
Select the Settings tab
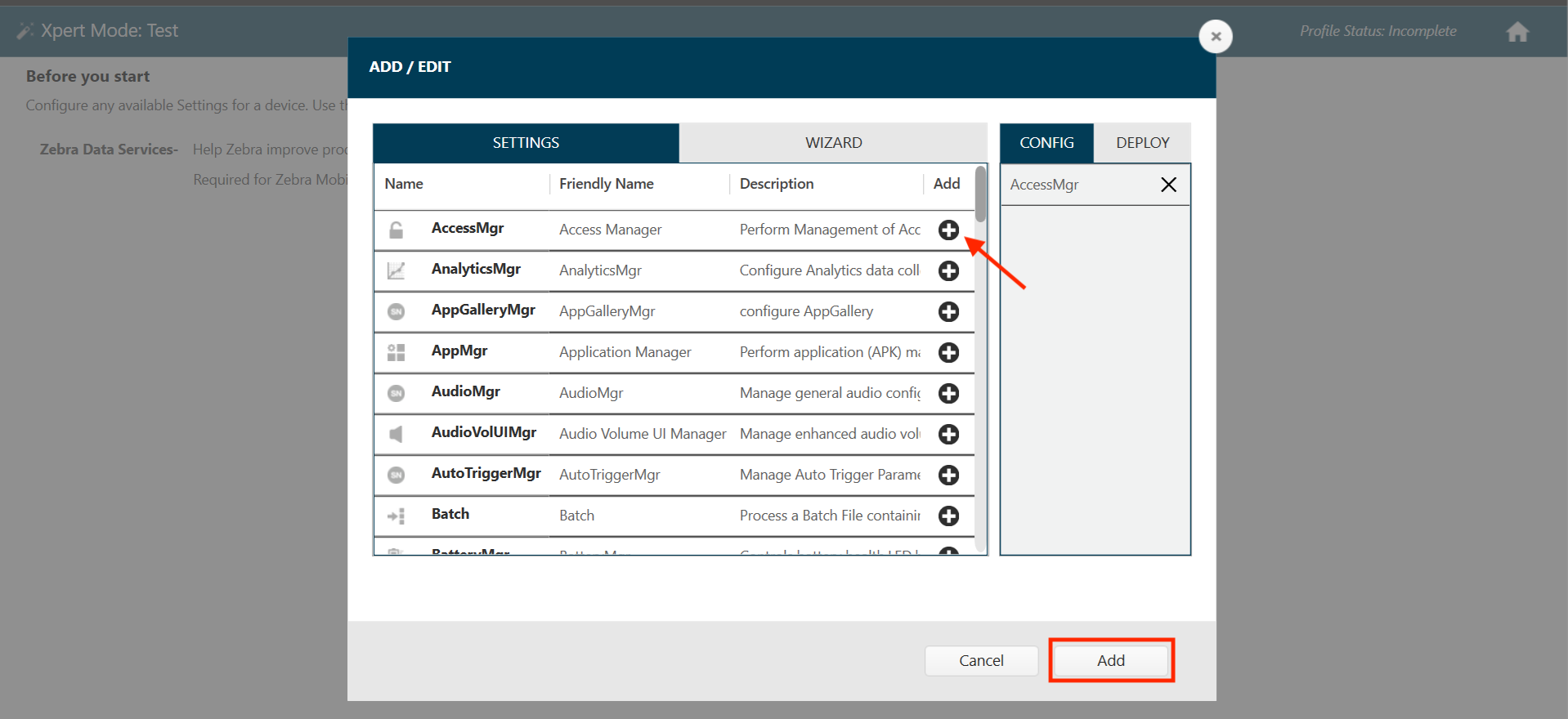[526, 143]
